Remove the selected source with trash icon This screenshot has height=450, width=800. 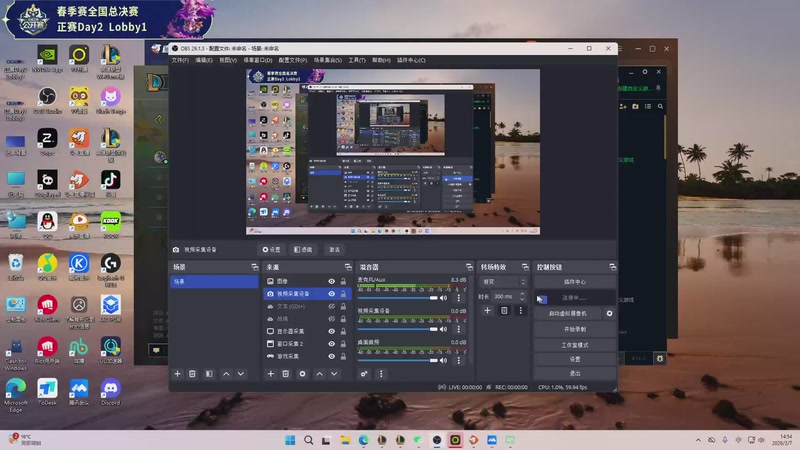pos(286,374)
